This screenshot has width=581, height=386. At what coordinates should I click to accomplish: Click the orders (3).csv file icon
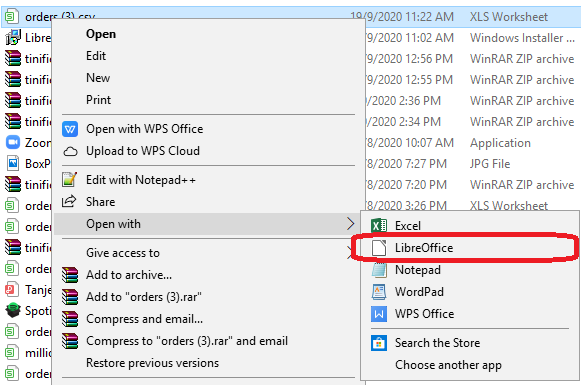[11, 17]
